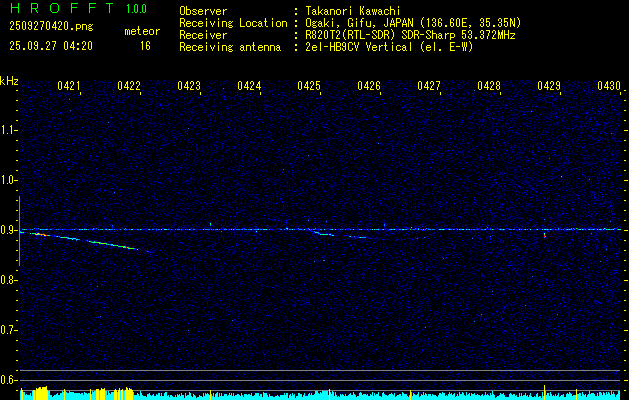Screen dimensions: 629x400
Task: Click the 0.9 kHz axis label
Action: click(x=9, y=230)
